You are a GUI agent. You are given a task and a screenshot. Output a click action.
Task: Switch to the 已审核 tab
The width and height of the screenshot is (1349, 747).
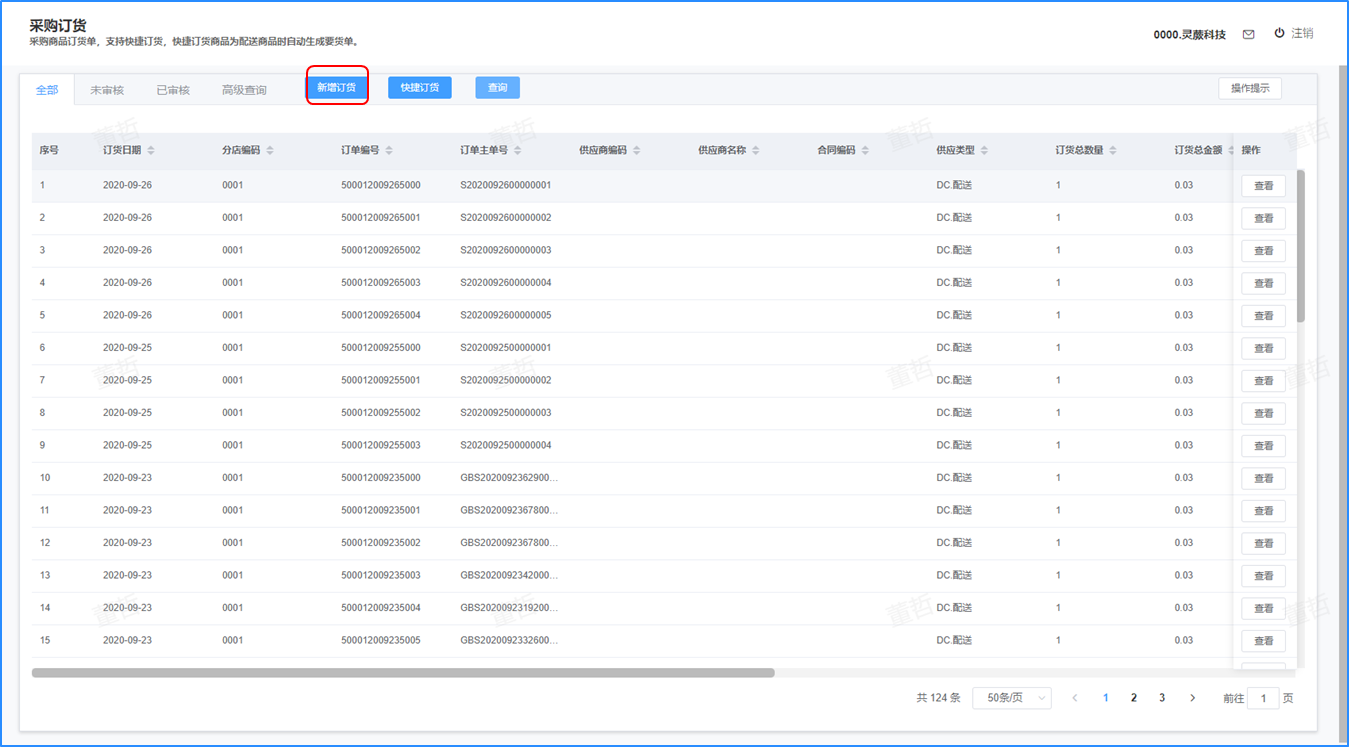click(x=173, y=90)
